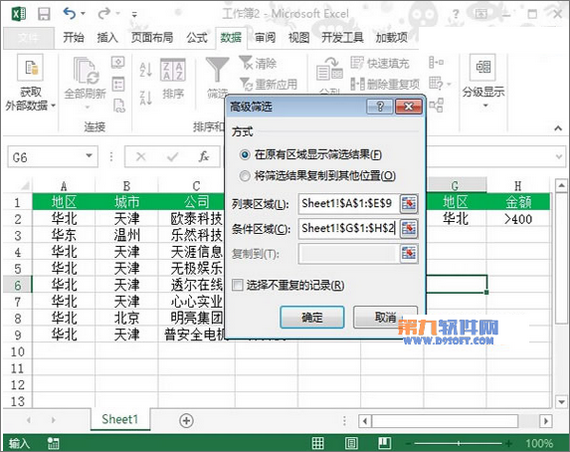Image resolution: width=570 pixels, height=452 pixels.
Task: Sort ascending A to Z
Action: 146,69
